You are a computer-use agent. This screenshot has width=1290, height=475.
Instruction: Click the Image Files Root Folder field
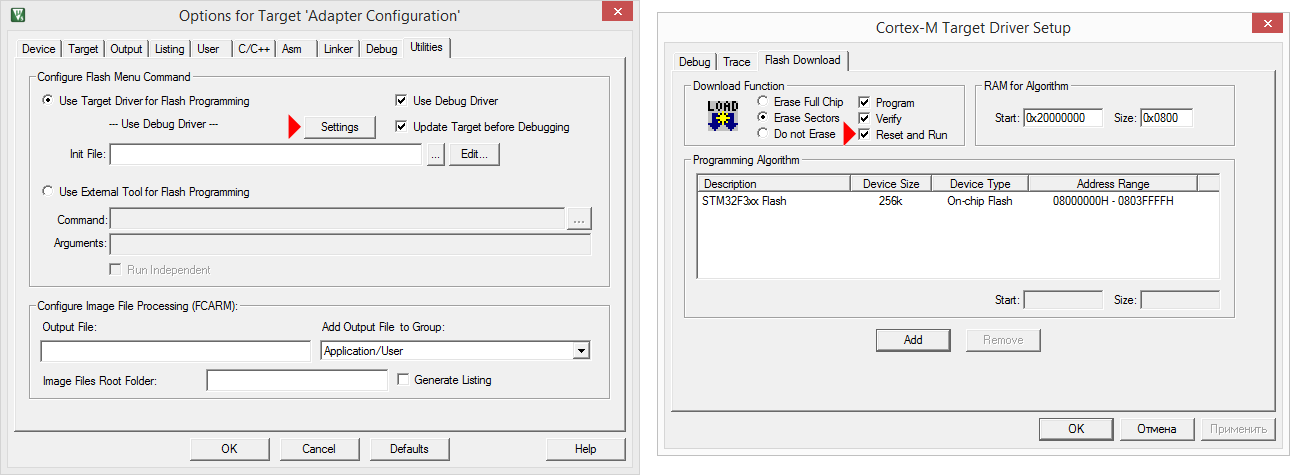297,380
